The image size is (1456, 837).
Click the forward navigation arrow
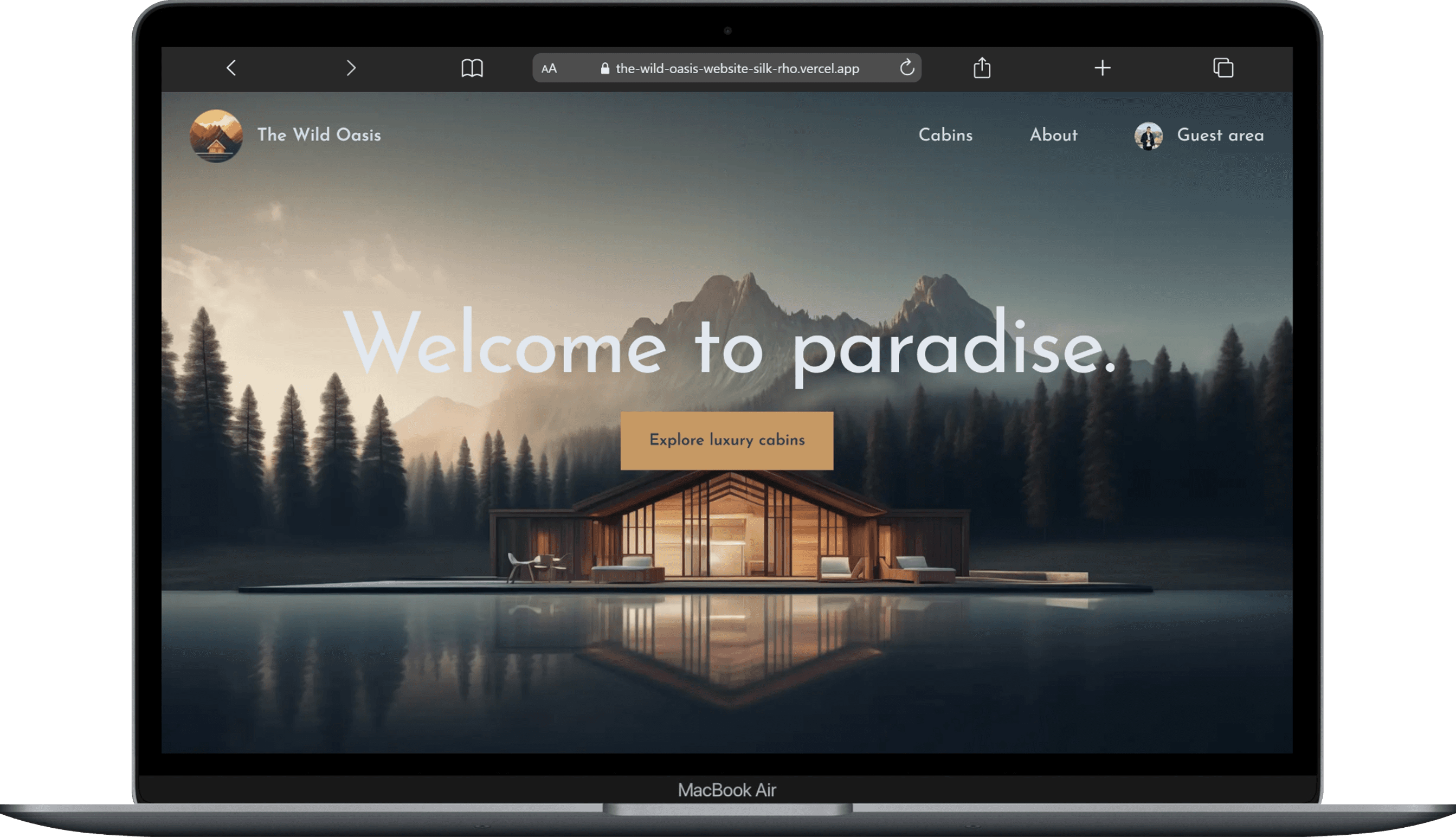tap(351, 68)
